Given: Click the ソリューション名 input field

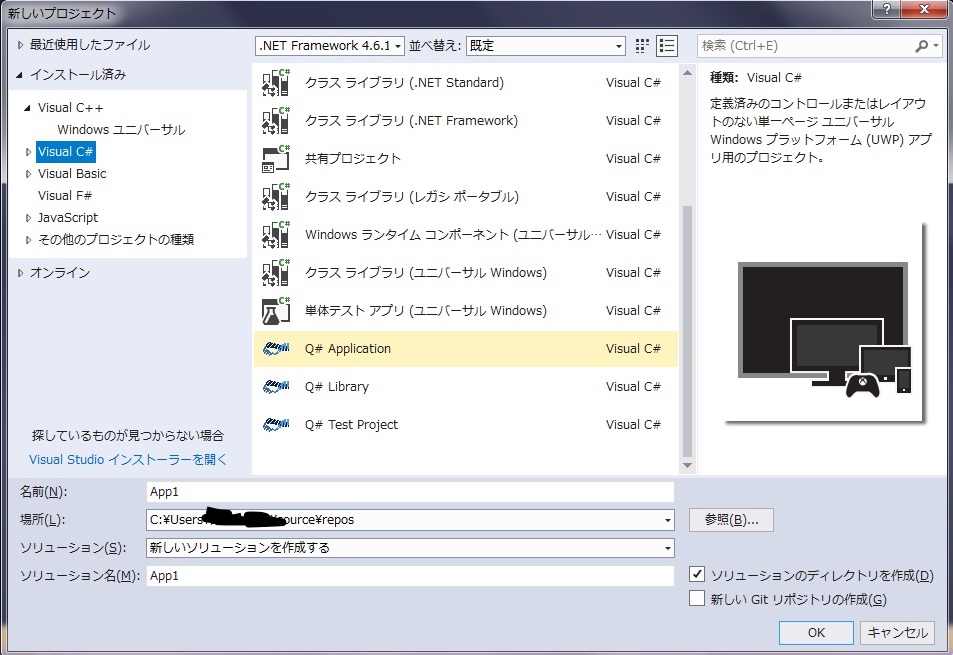Looking at the screenshot, I should (x=410, y=576).
